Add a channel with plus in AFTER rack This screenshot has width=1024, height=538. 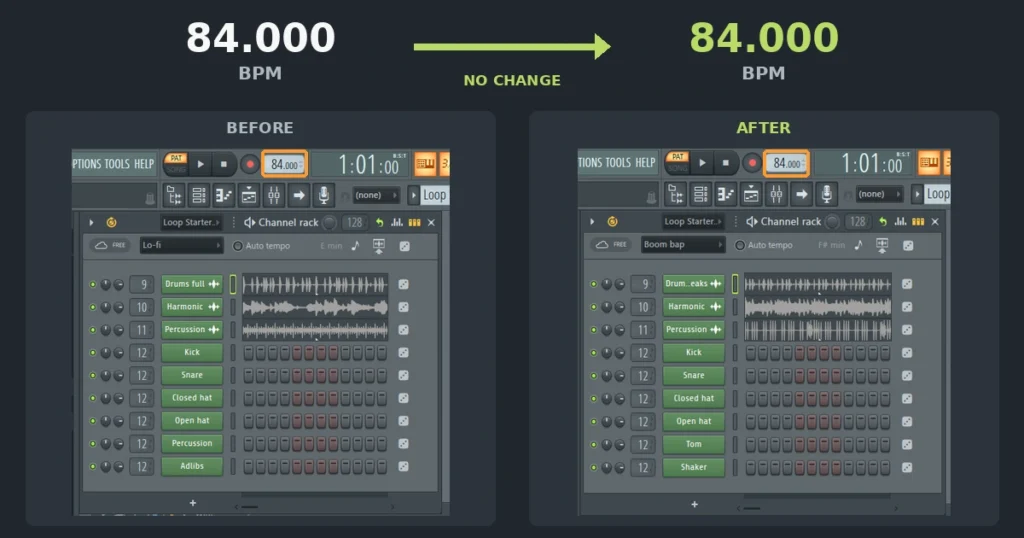tap(694, 504)
